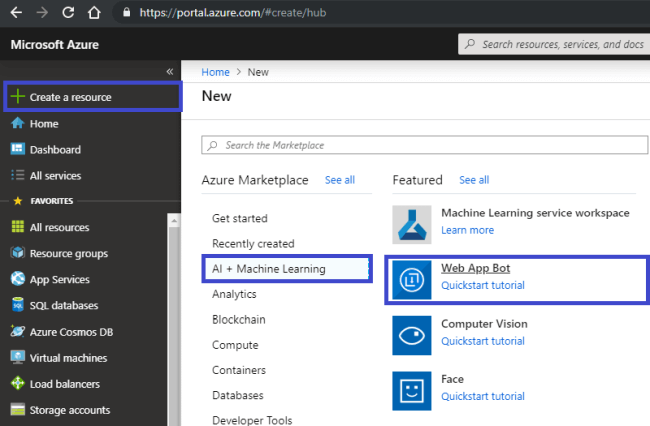Click Quickstart tutorial under Computer Vision
Screen dimensions: 650x426
tap(483, 341)
